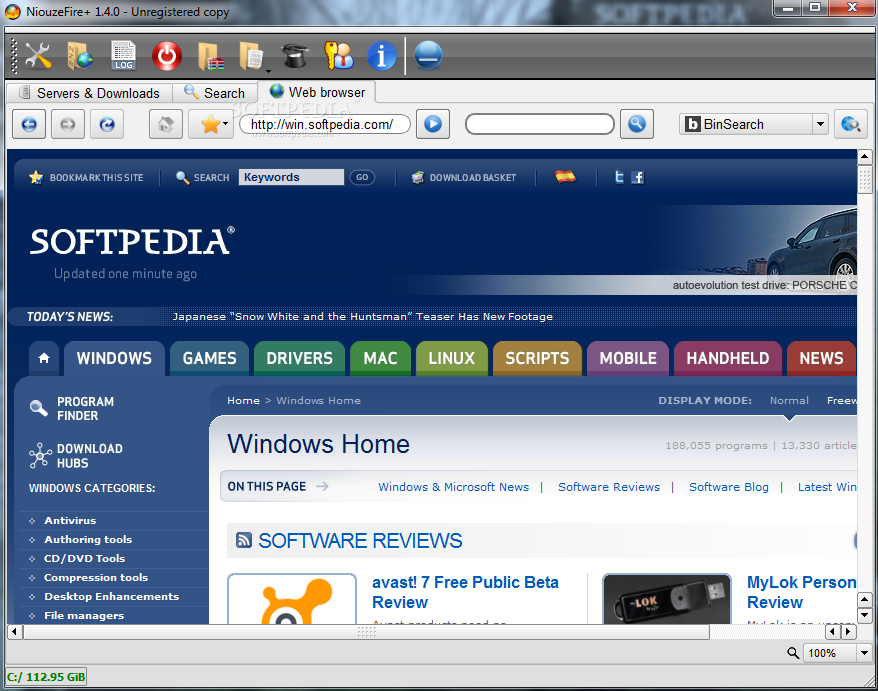Click the Twitter icon
Screen dimensions: 878x691
click(619, 178)
